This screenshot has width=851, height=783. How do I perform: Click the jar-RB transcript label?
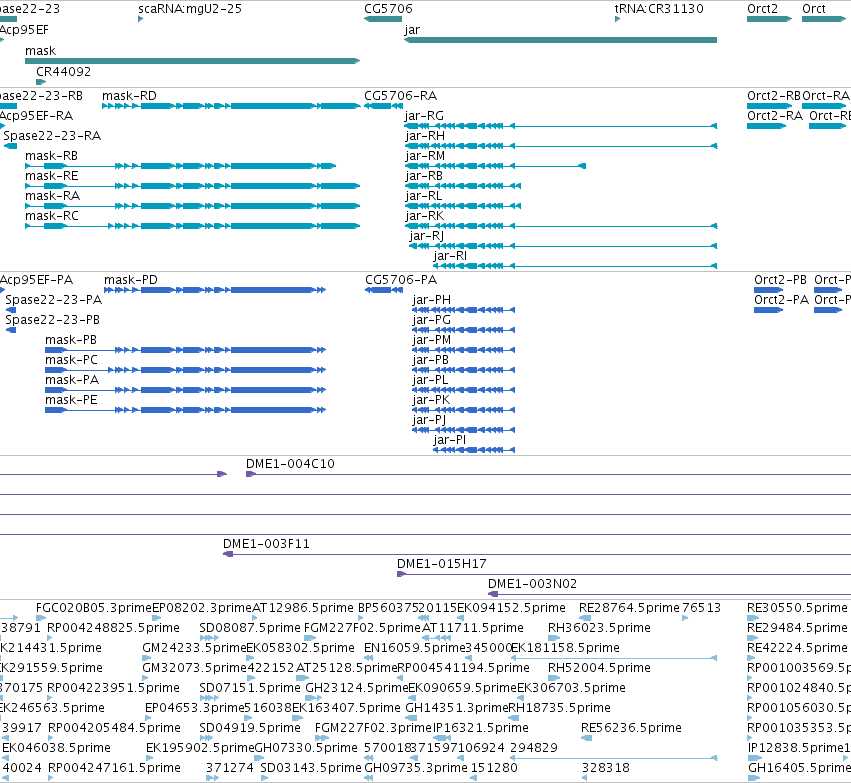click(424, 176)
